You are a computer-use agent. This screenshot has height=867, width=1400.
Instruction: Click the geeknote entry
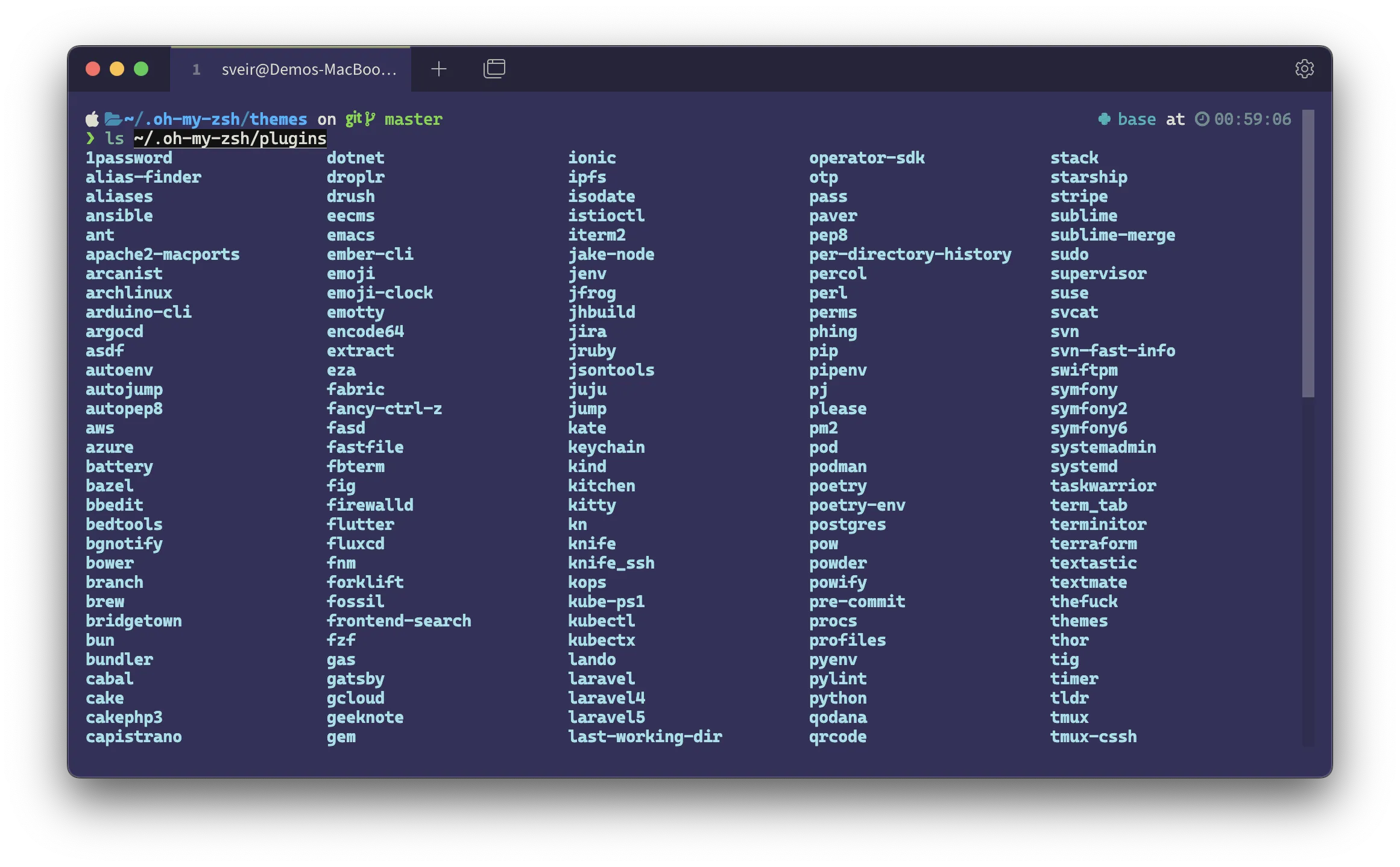click(365, 717)
